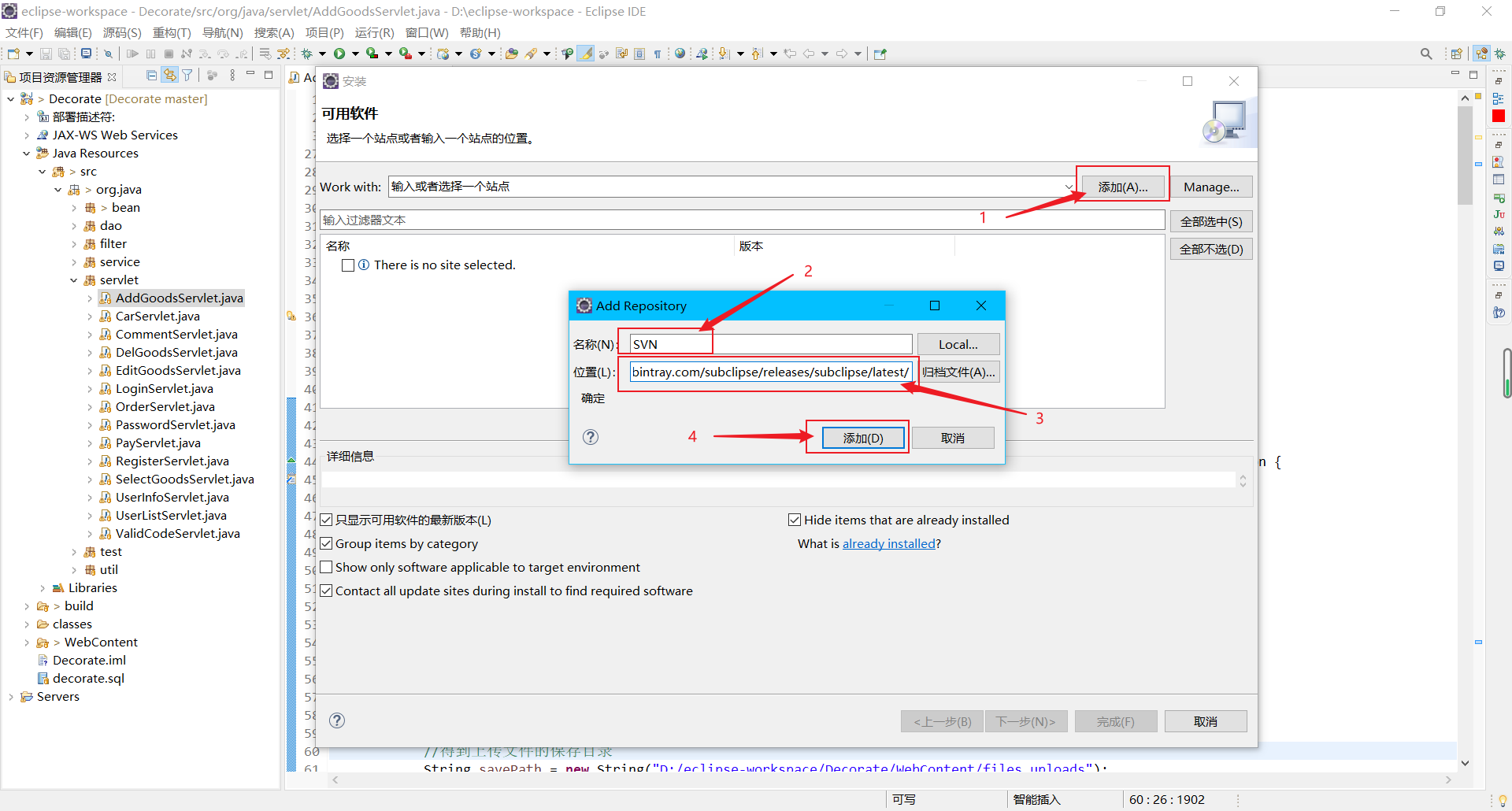Open the Work with site dropdown
The image size is (1512, 811).
1069,187
